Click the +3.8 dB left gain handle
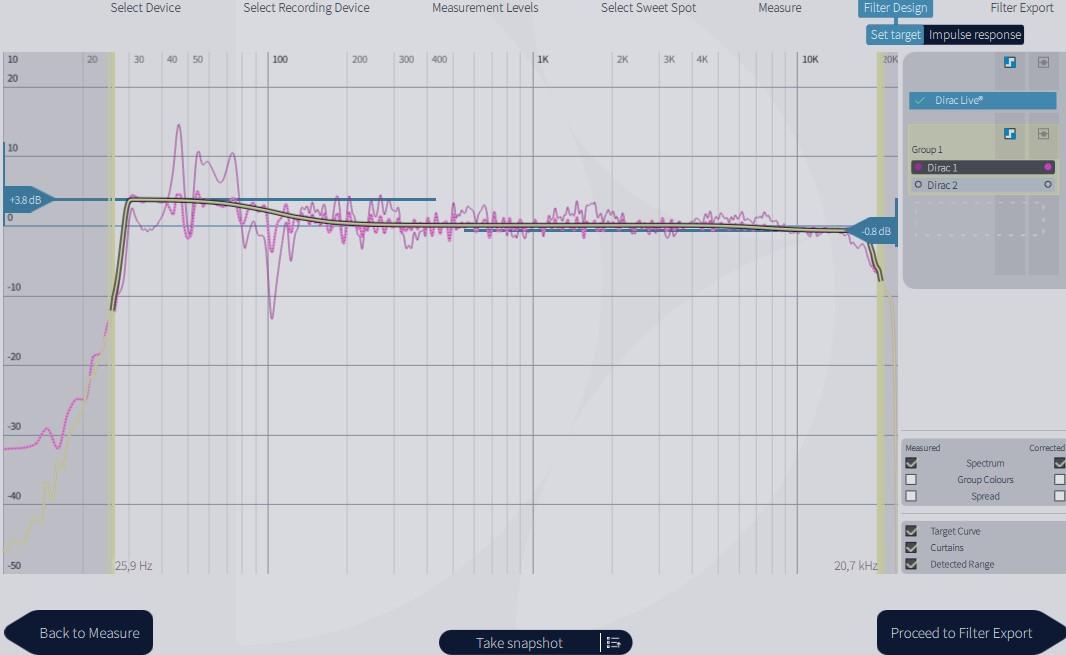 (x=26, y=200)
